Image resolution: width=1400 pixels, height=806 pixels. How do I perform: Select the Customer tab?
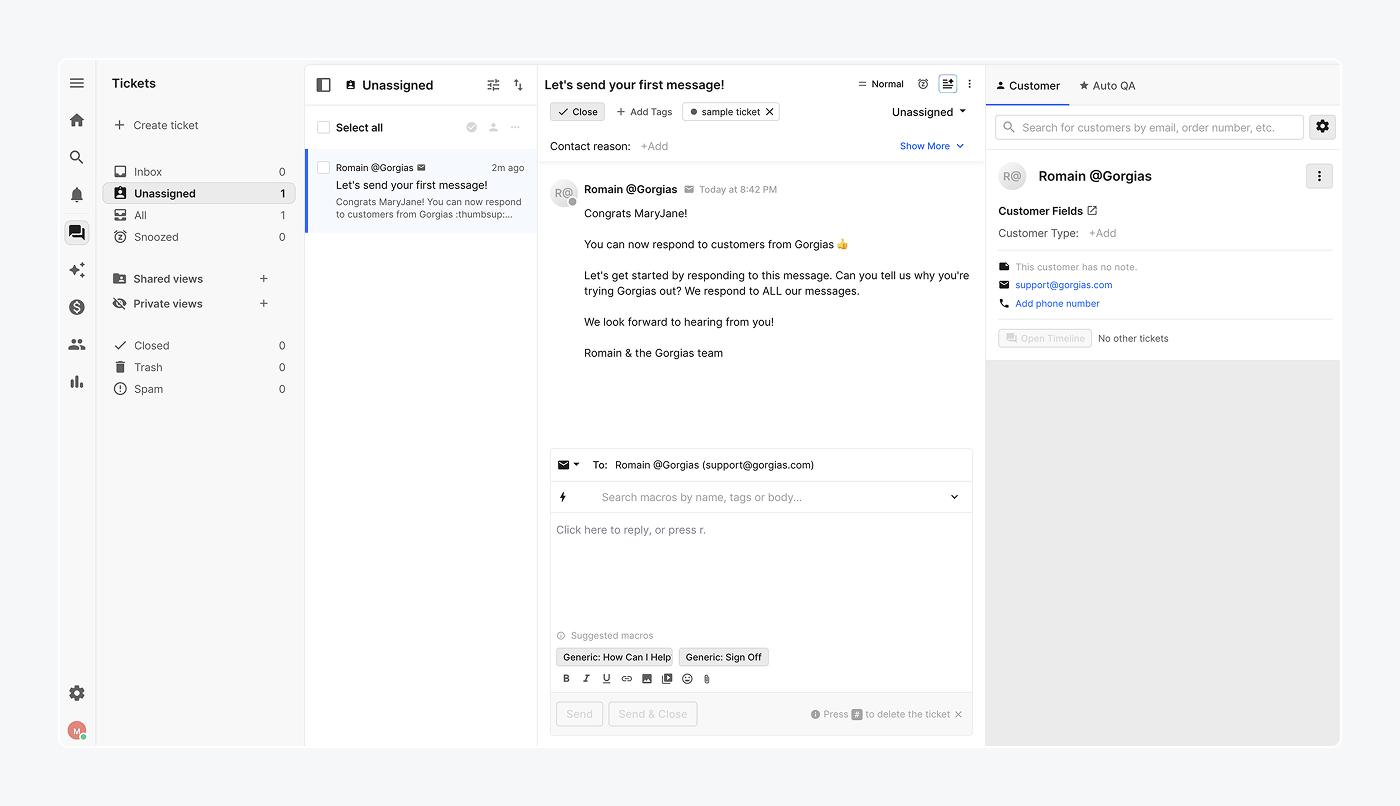click(1028, 85)
